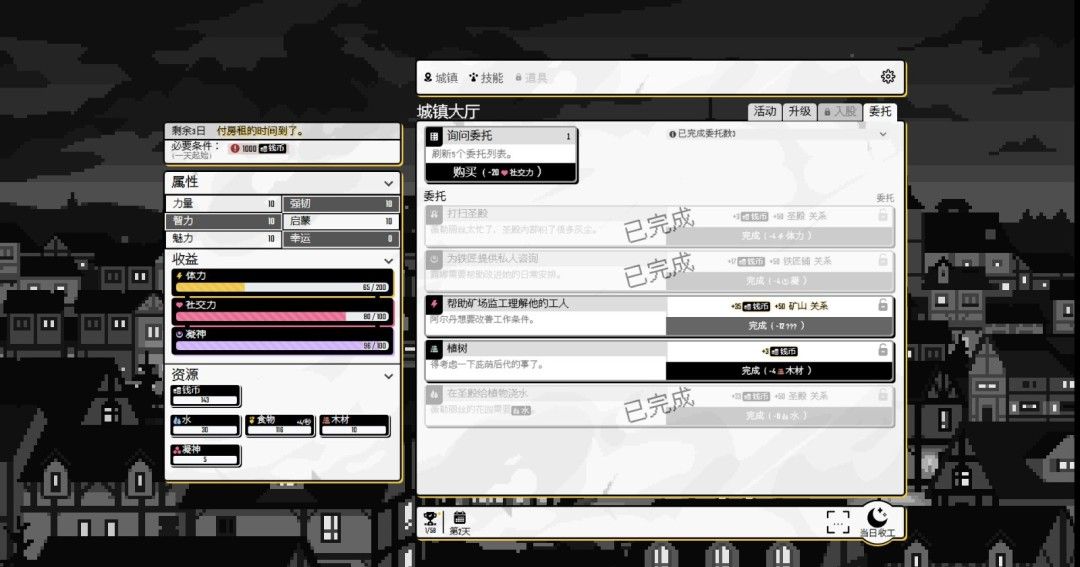The image size is (1080, 567).
Task: Click the 刷新5个委托列表 description
Action: (472, 154)
